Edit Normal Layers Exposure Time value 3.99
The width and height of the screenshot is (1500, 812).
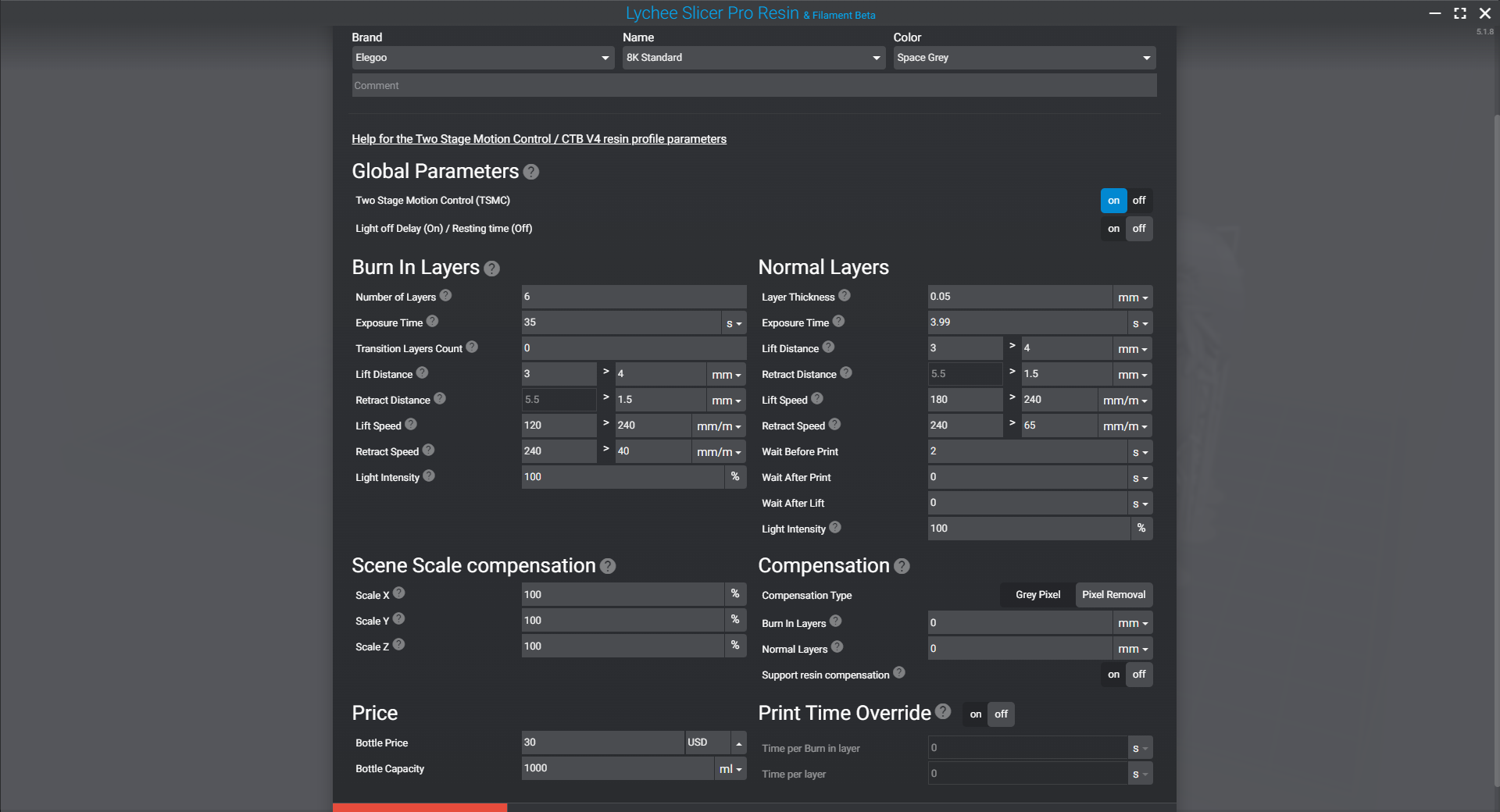(1027, 322)
